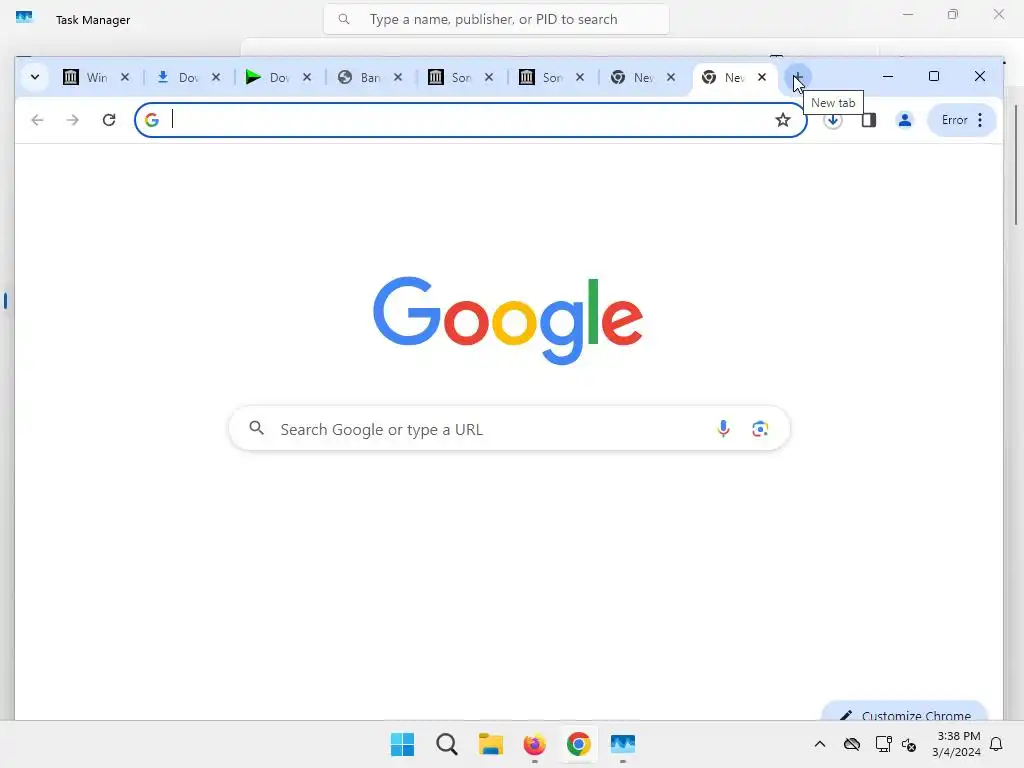Open Google Lens image search

760,428
